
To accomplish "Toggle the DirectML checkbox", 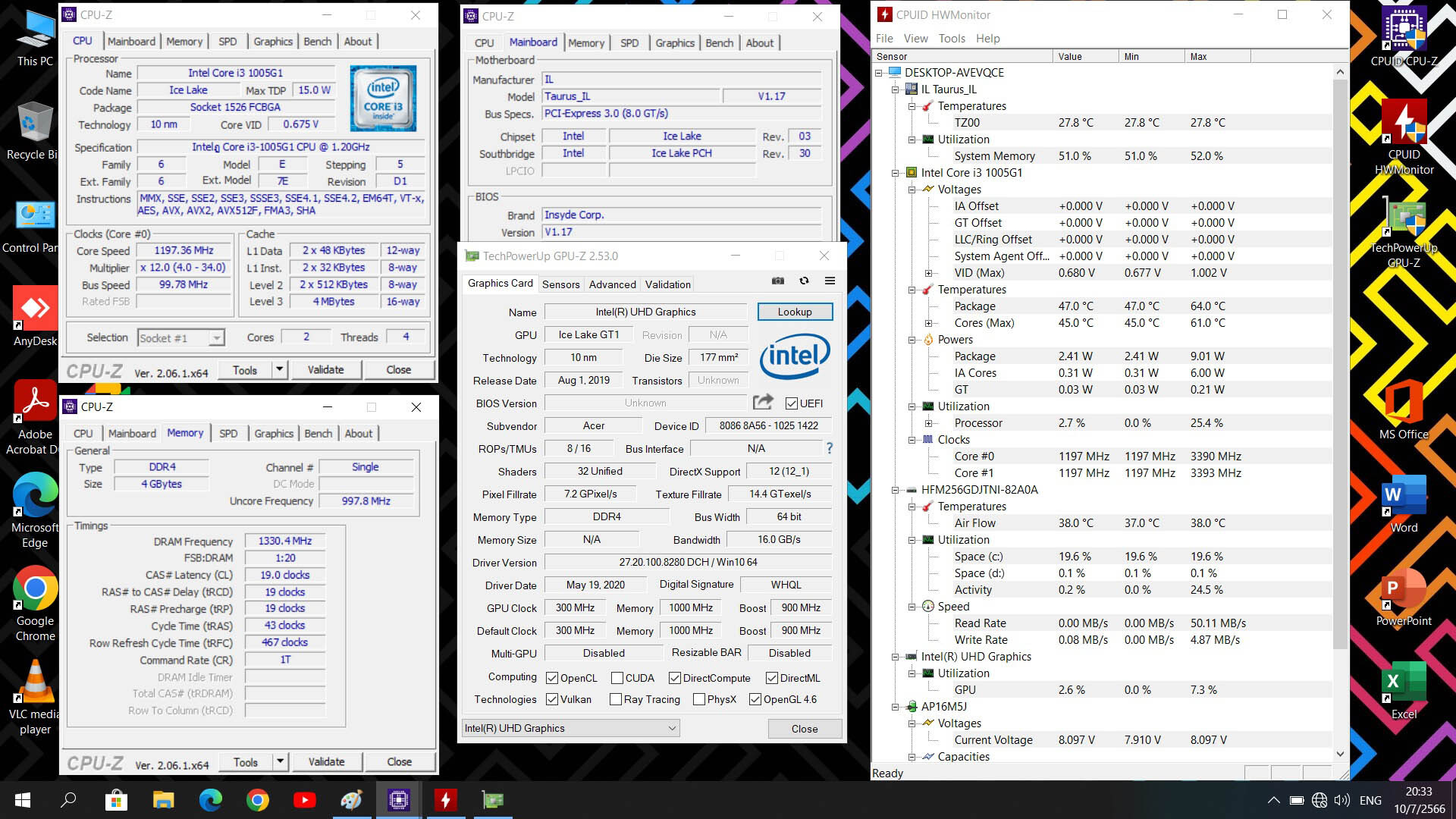I will (771, 678).
